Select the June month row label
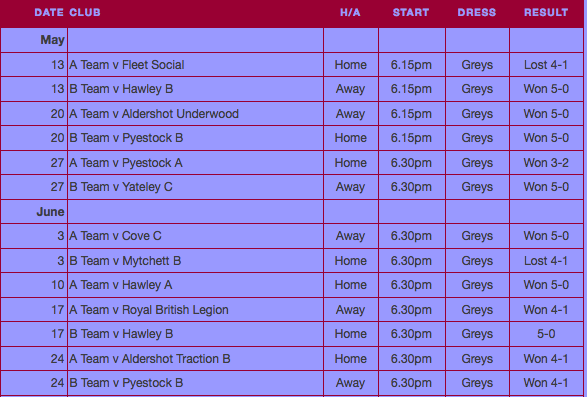The image size is (587, 397). coord(51,212)
